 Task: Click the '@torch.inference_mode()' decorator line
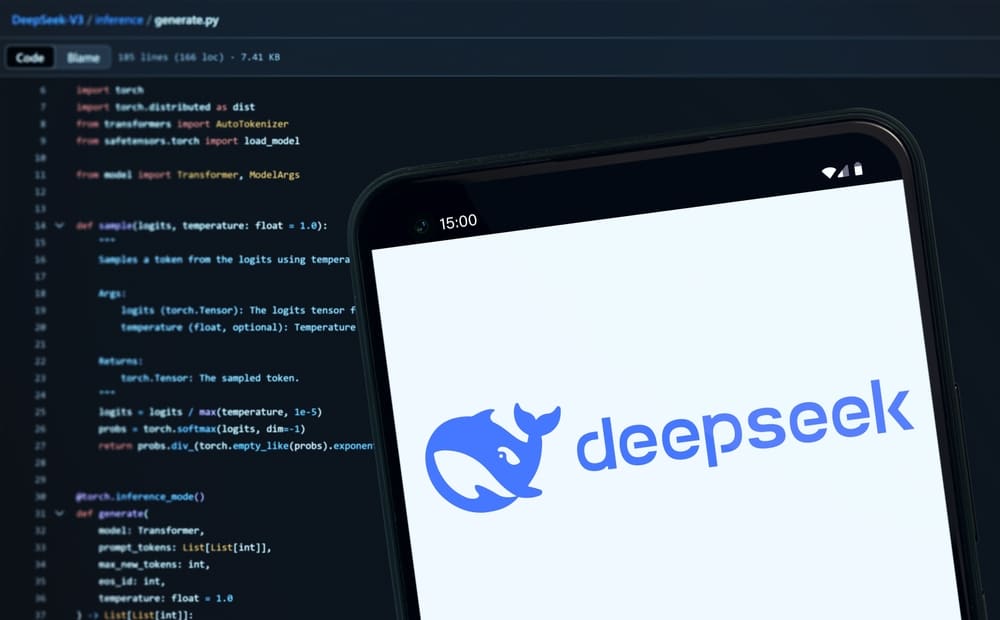pos(140,496)
